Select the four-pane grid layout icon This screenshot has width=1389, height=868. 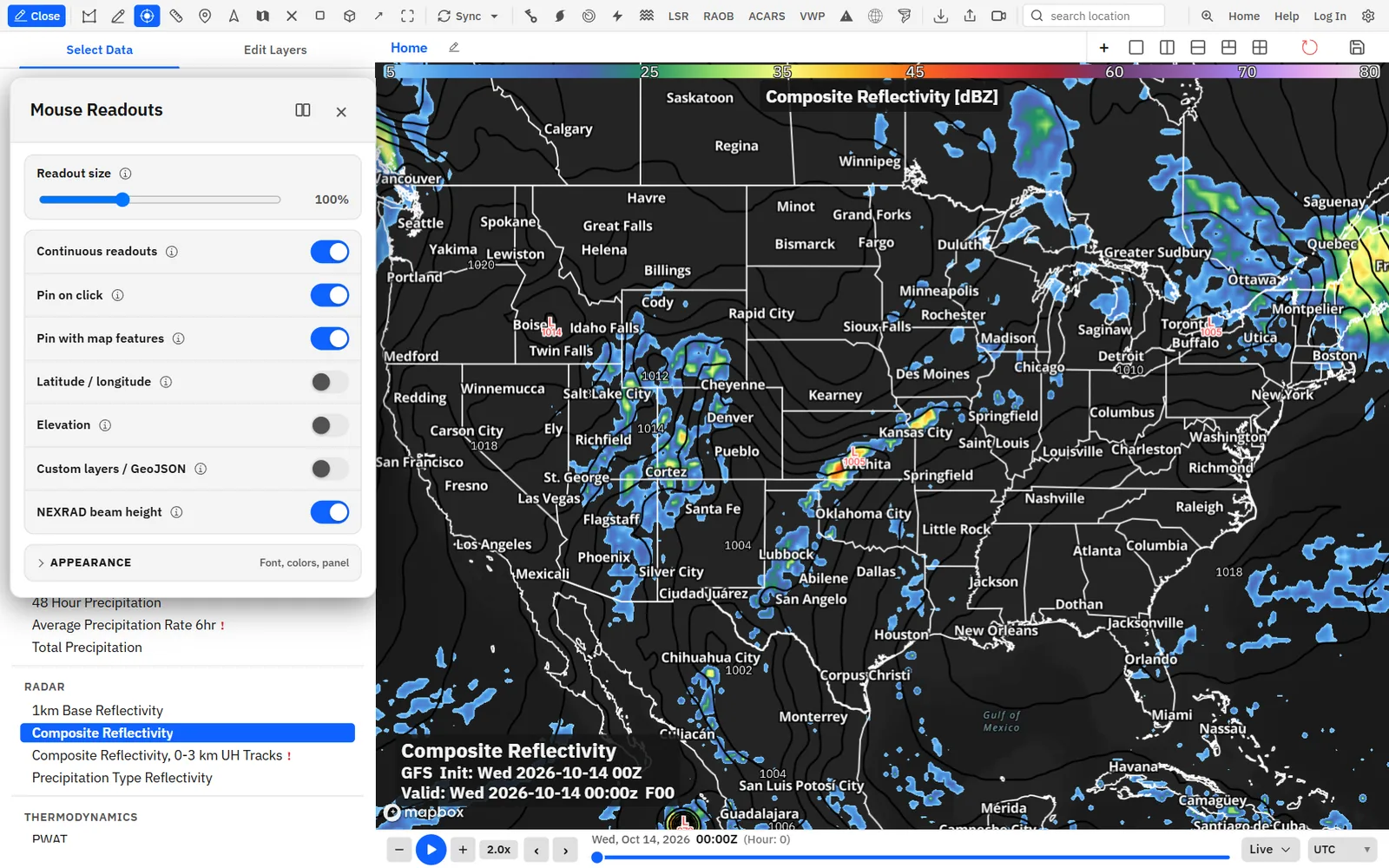click(x=1260, y=47)
